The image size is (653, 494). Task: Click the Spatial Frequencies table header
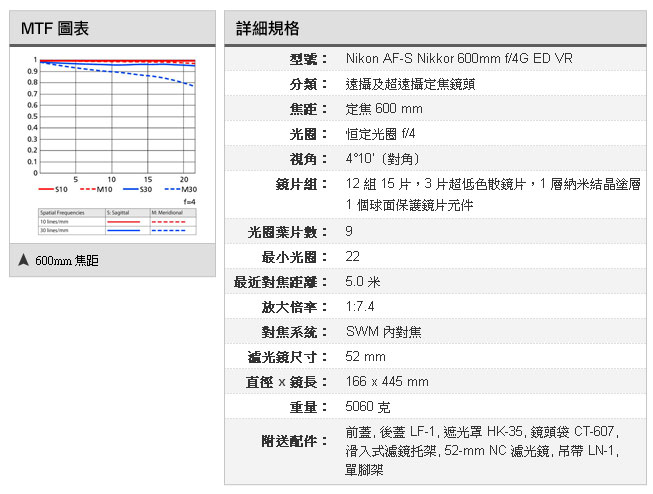(72, 212)
